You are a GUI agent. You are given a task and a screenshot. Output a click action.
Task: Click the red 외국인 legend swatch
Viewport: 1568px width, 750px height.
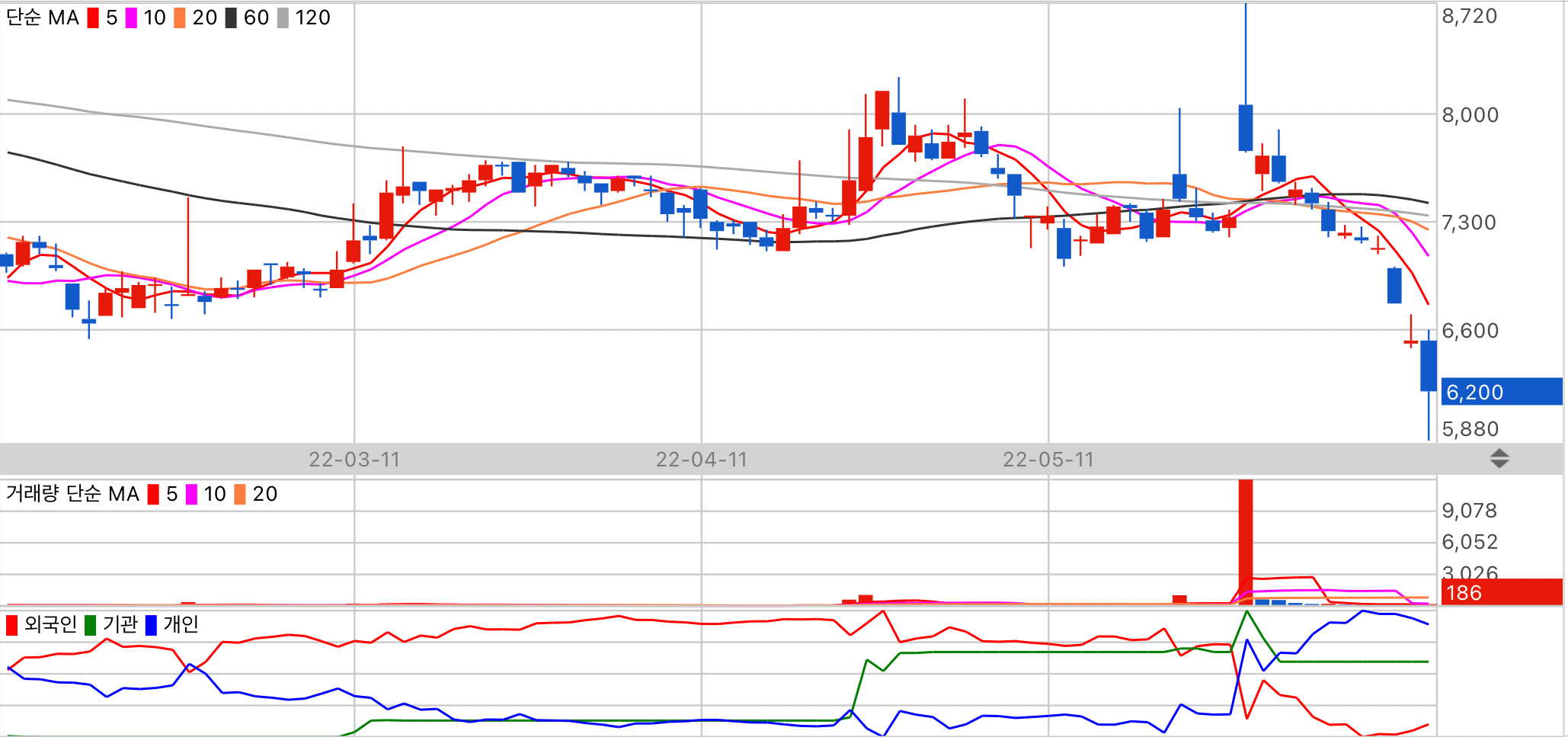tap(11, 625)
